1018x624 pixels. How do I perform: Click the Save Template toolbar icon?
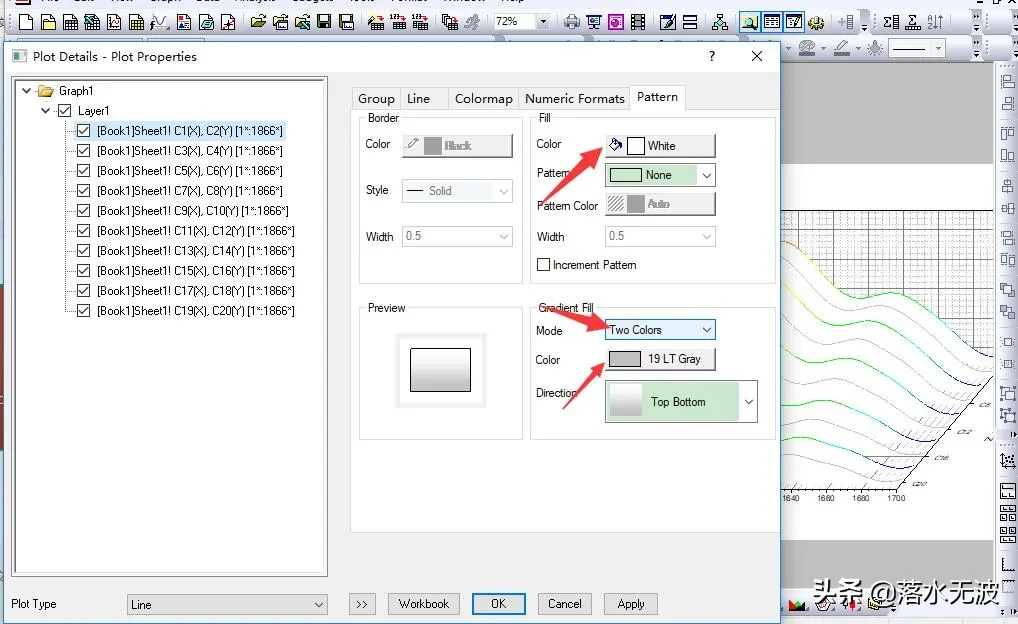(x=347, y=22)
